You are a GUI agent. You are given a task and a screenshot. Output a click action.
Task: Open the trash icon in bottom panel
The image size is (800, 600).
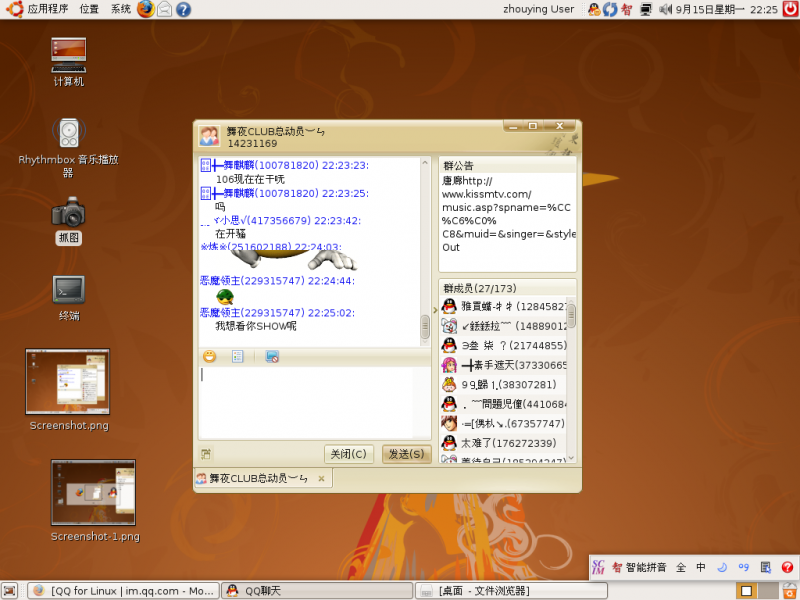(x=790, y=590)
